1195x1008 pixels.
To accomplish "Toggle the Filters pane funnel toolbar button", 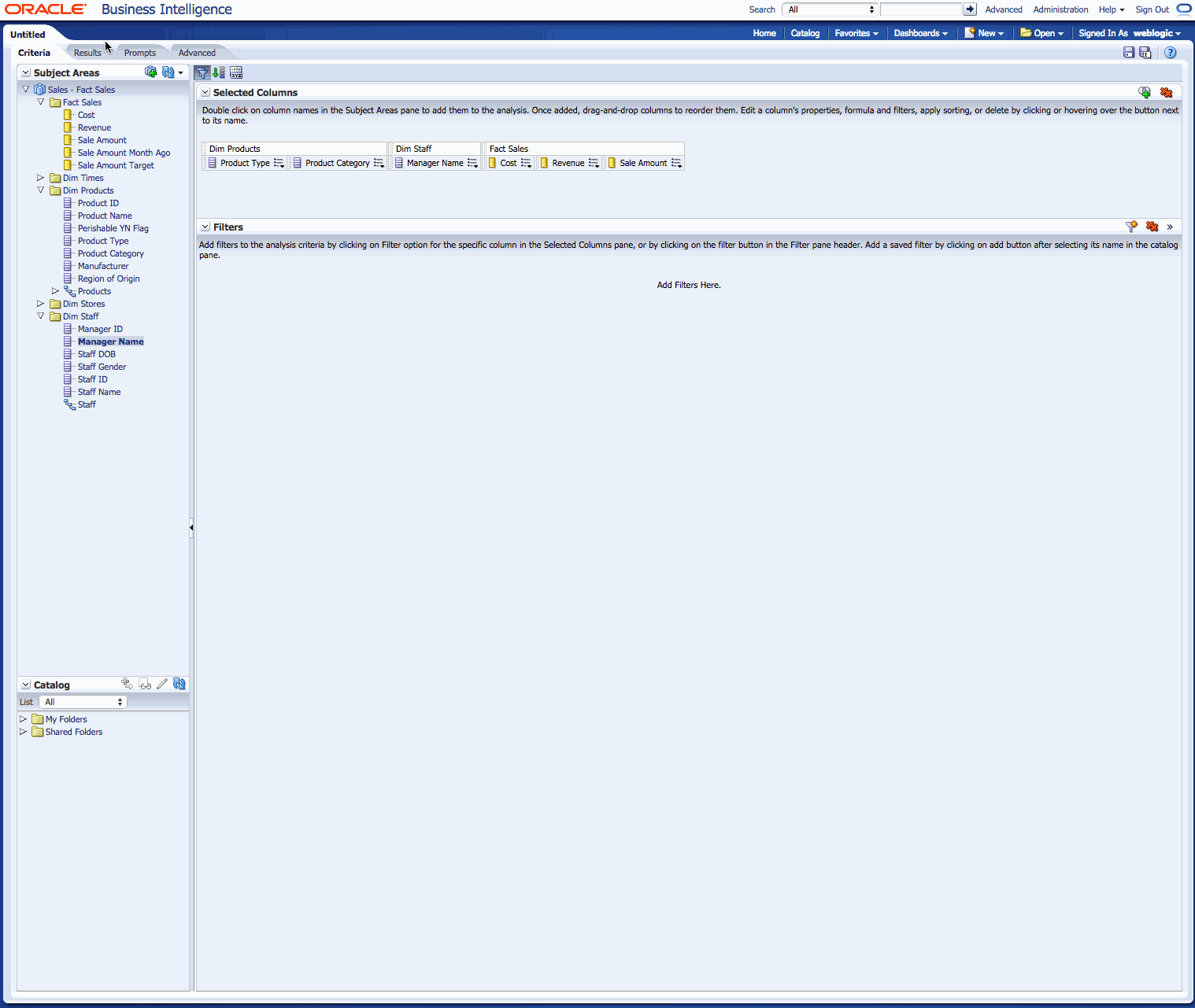I will tap(202, 72).
